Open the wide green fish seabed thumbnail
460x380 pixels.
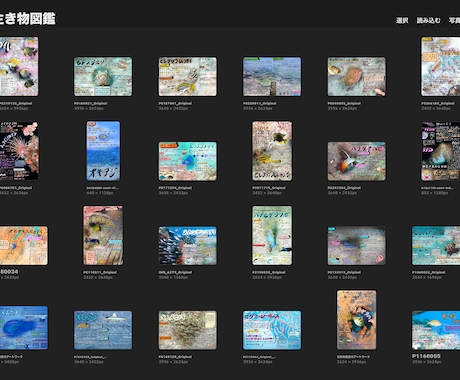272,76
